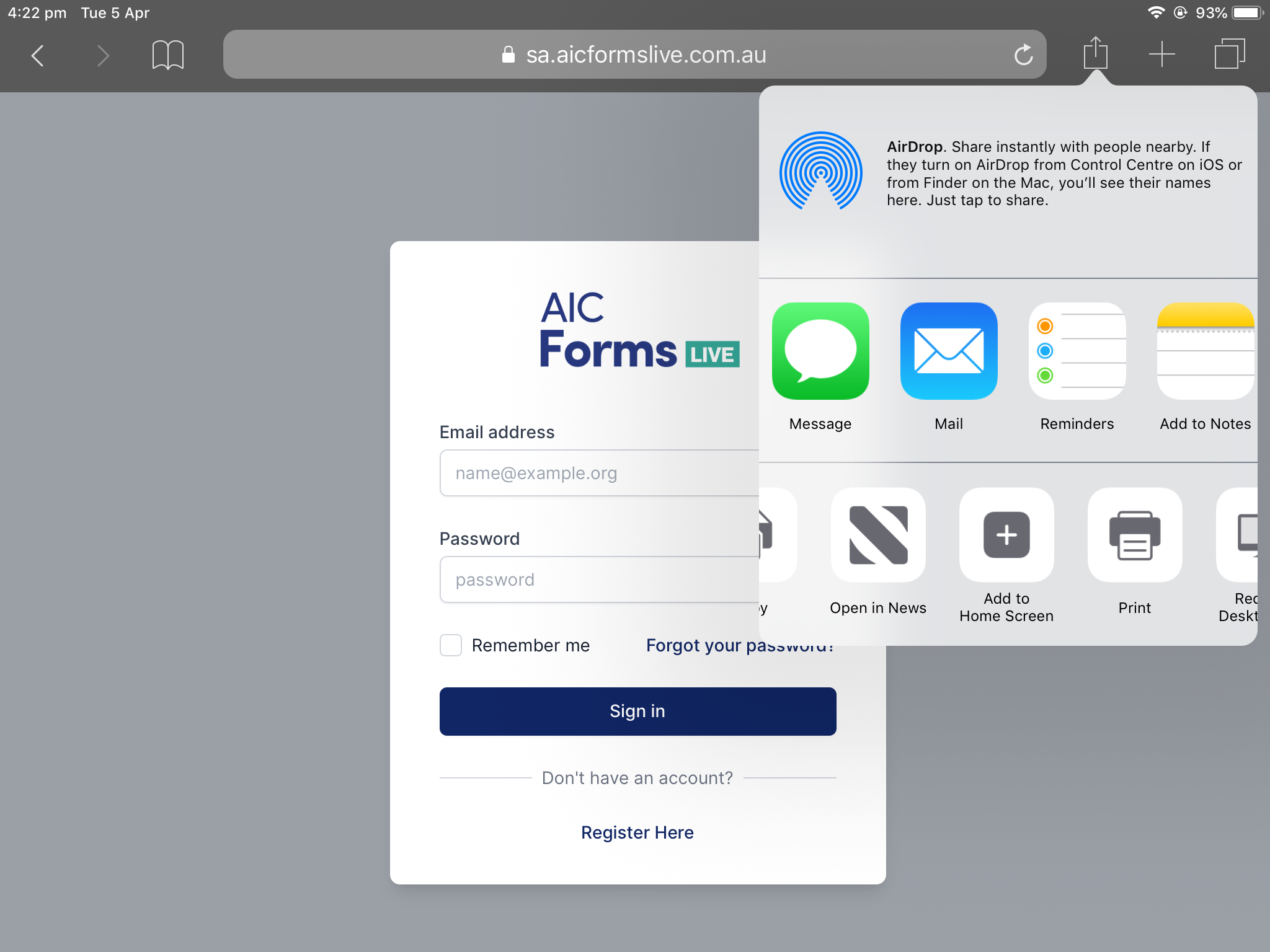Image resolution: width=1270 pixels, height=952 pixels.
Task: Tap the sa.aicformslive.com.au address bar
Action: (634, 55)
